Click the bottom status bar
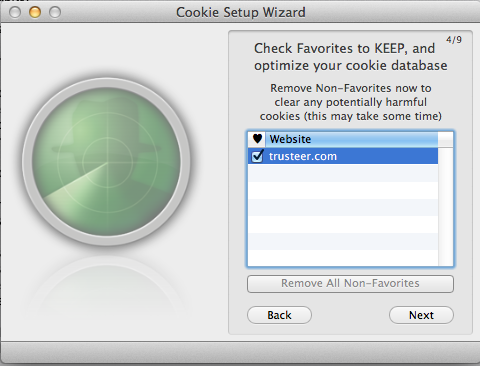 (240, 353)
